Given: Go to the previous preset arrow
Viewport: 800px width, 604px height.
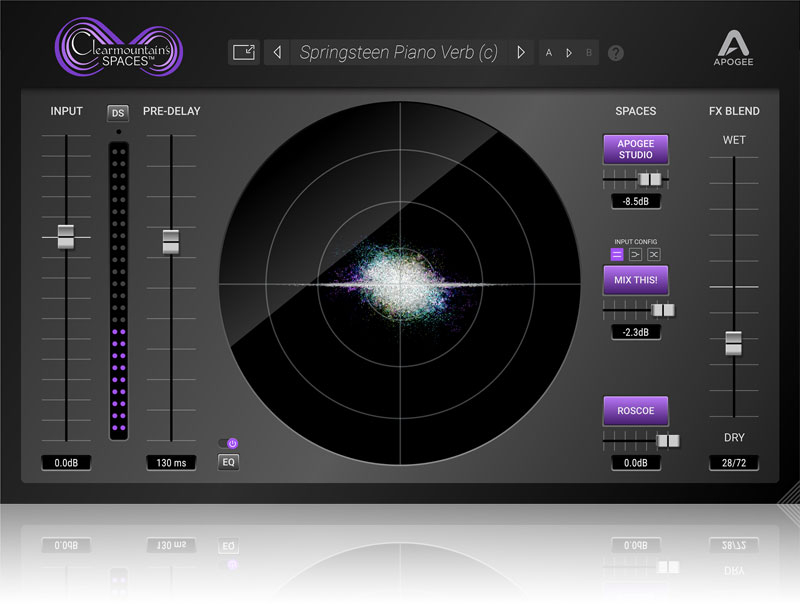Looking at the screenshot, I should point(278,53).
